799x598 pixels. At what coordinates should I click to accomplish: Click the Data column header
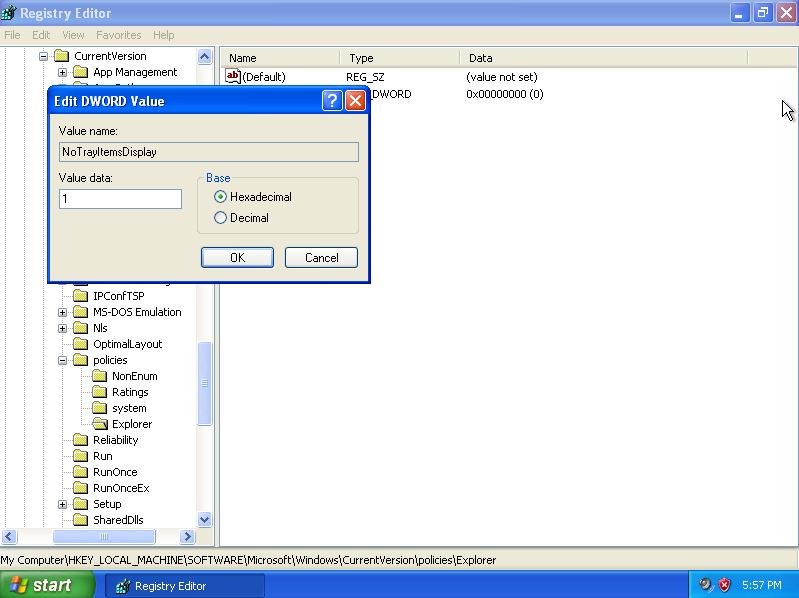pyautogui.click(x=604, y=58)
